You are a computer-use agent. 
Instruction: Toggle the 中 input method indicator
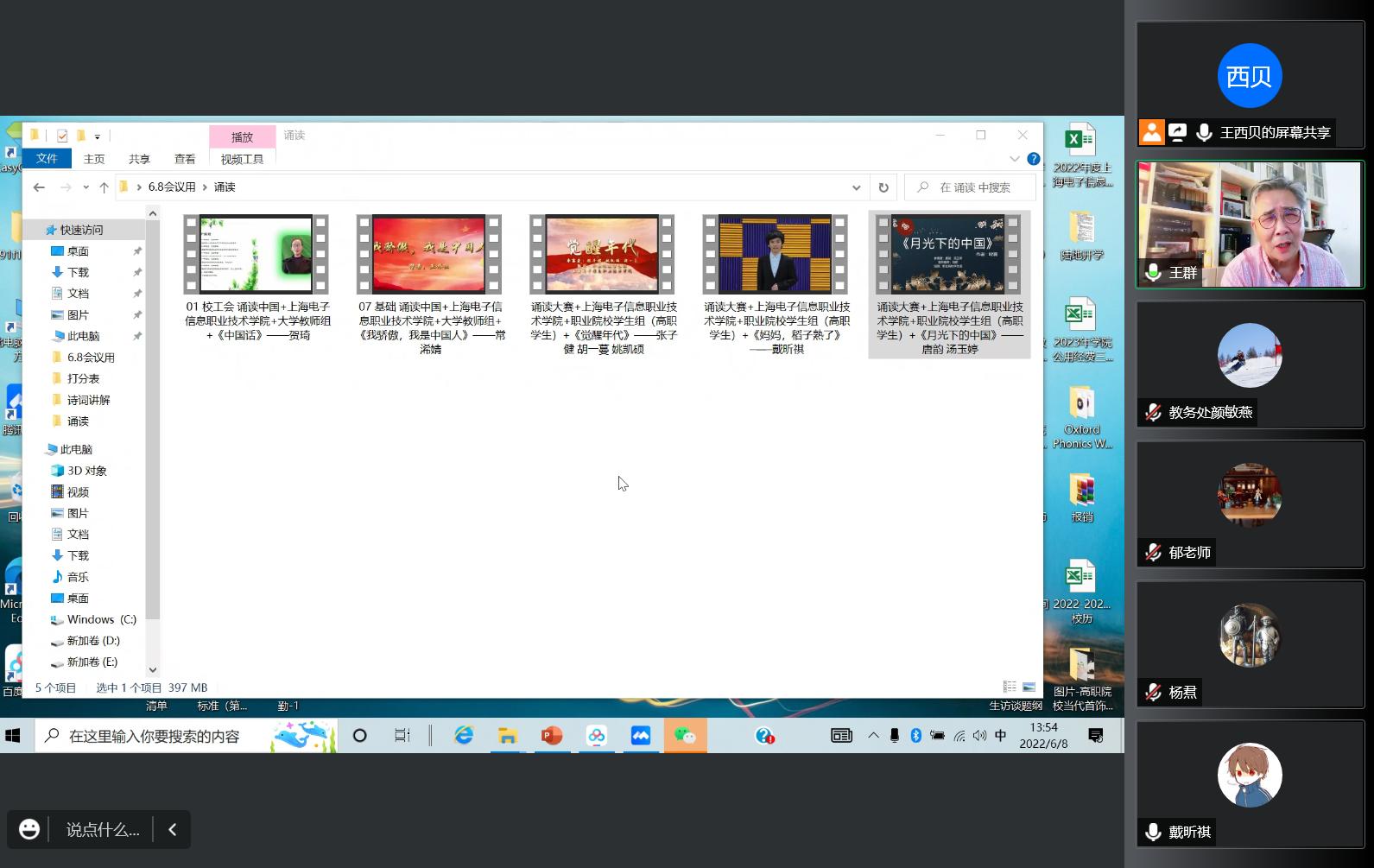tap(1000, 736)
